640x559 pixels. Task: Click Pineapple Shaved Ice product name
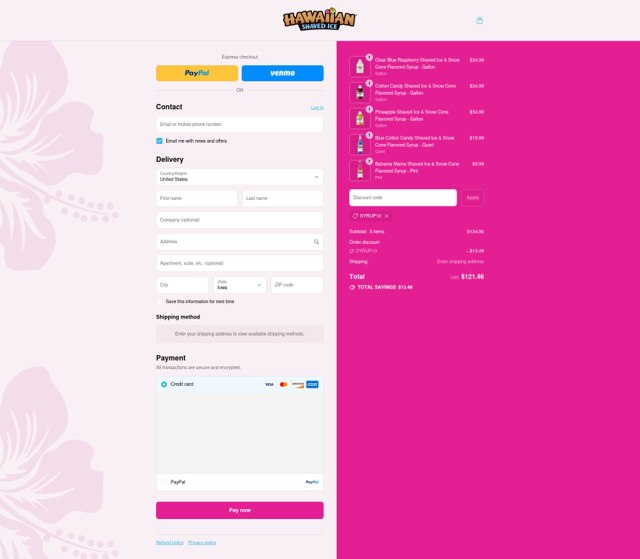411,115
